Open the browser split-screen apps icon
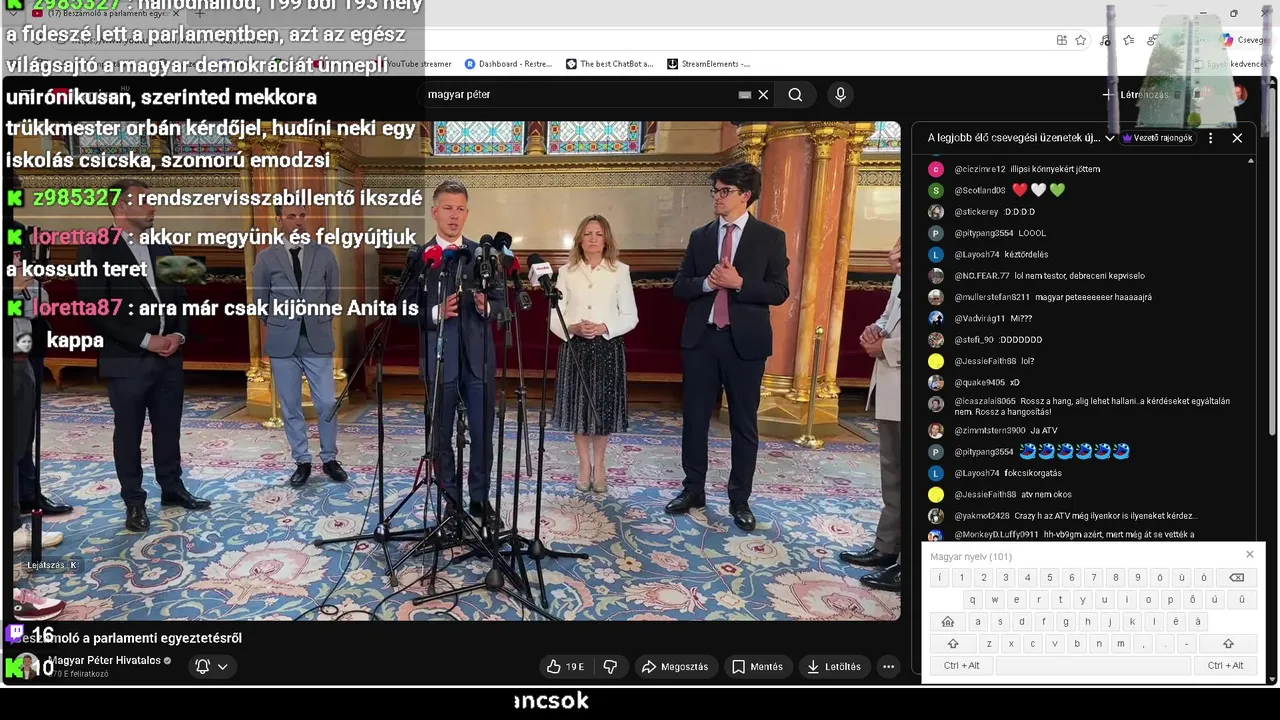This screenshot has height=720, width=1280. (x=1061, y=40)
